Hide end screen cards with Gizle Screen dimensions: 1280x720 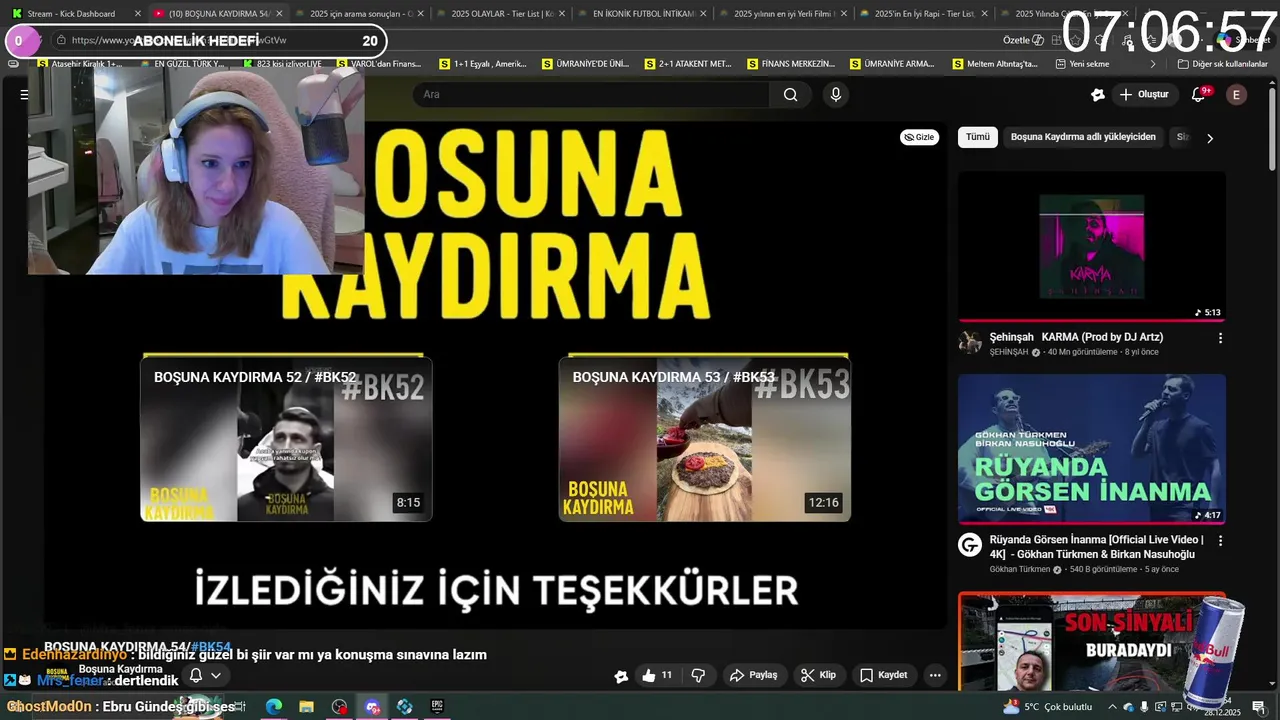pyautogui.click(x=919, y=137)
